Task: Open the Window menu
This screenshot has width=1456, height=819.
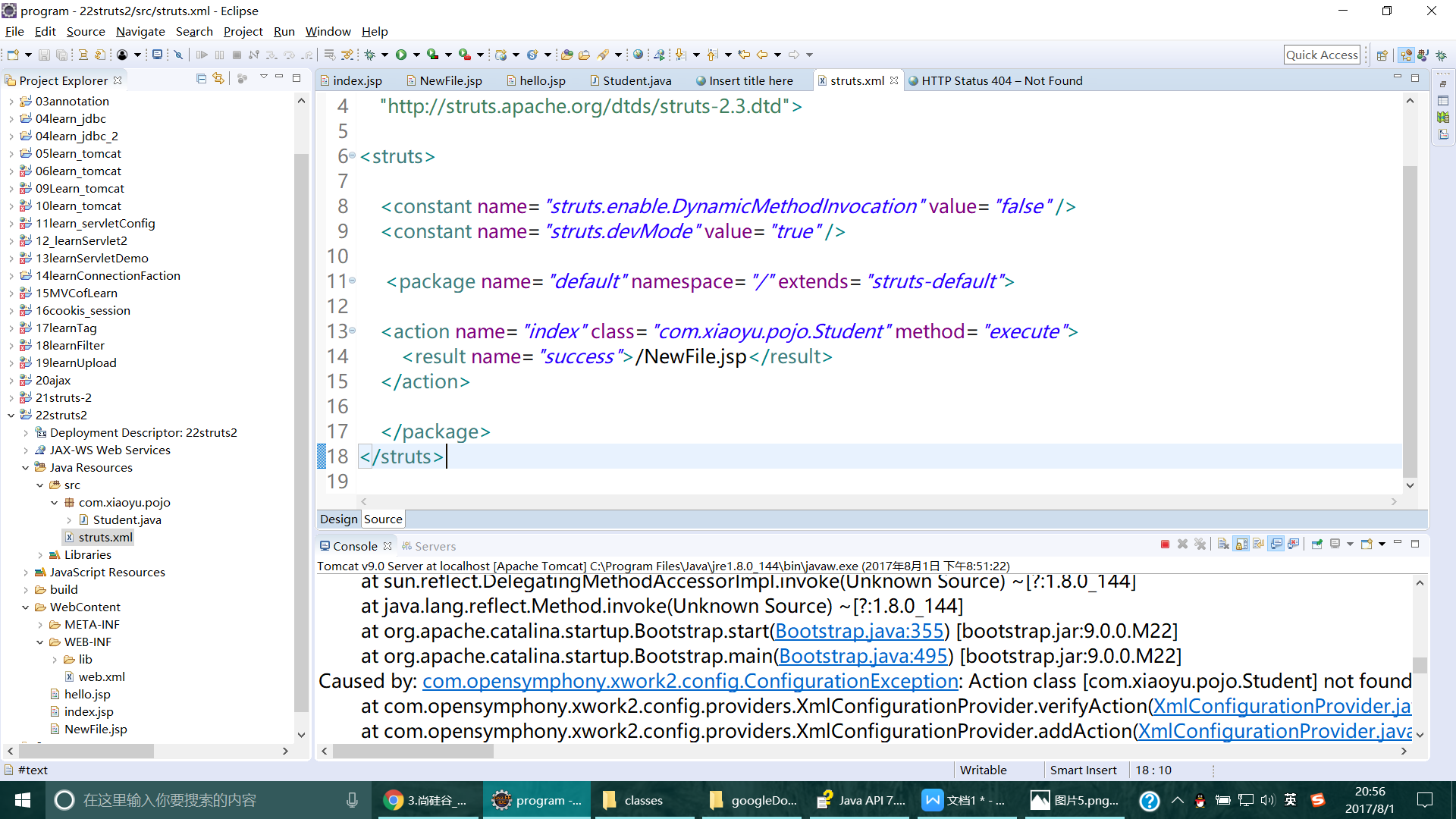Action: 328,31
